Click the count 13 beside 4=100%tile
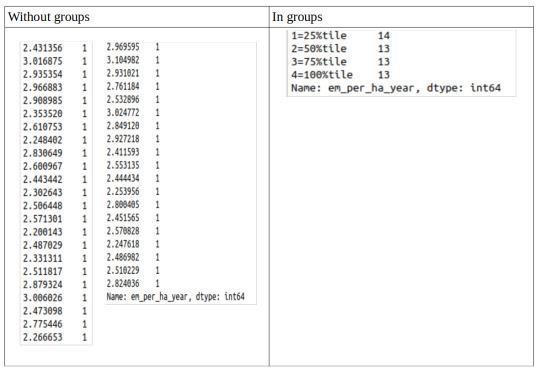This screenshot has height=369, width=540. [384, 75]
